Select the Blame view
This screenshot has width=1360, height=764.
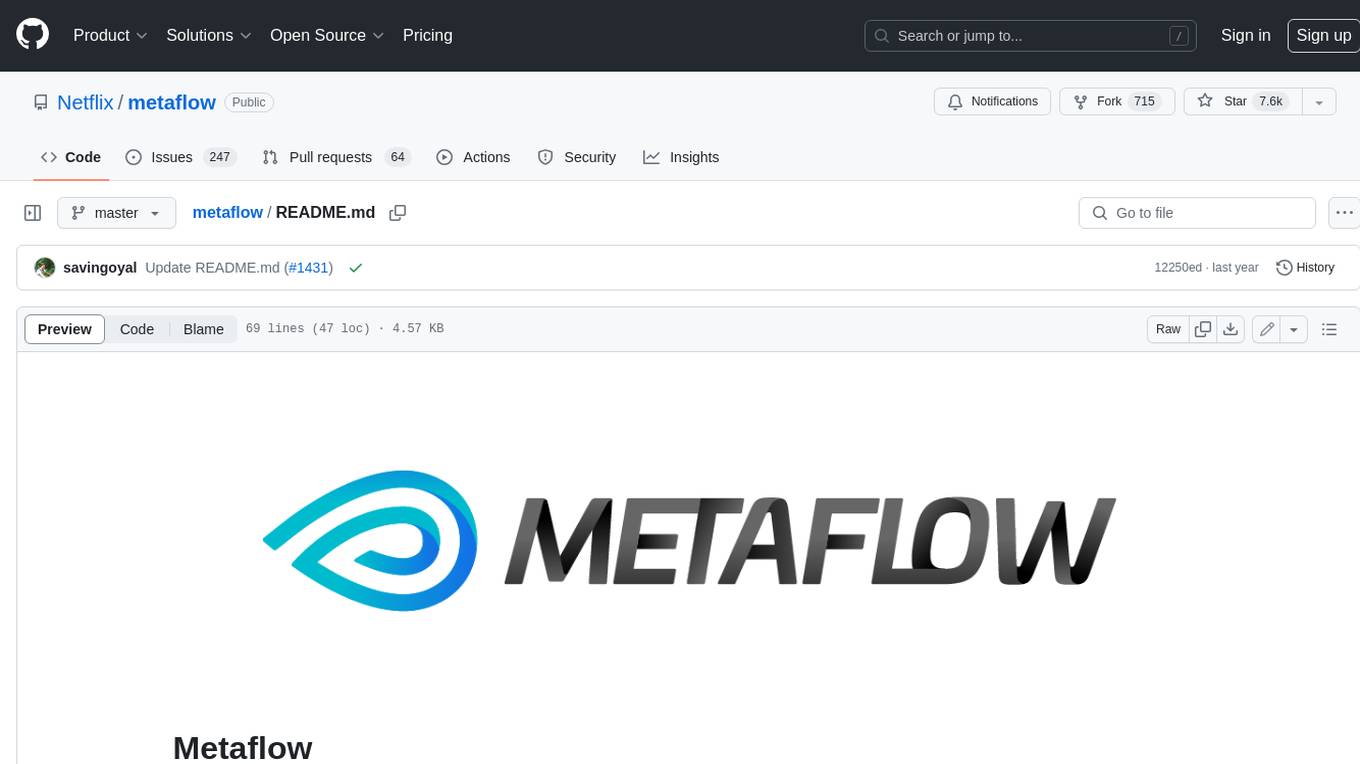point(203,329)
